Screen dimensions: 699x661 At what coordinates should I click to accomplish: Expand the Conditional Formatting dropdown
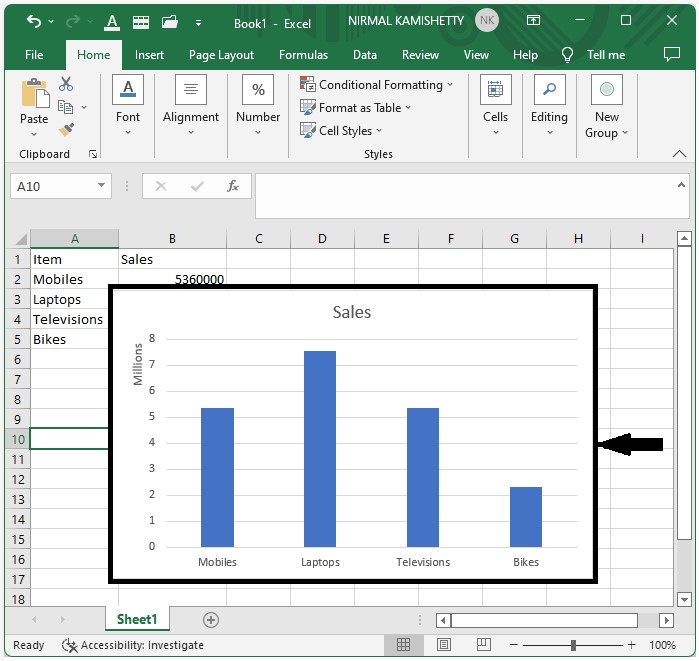click(379, 85)
